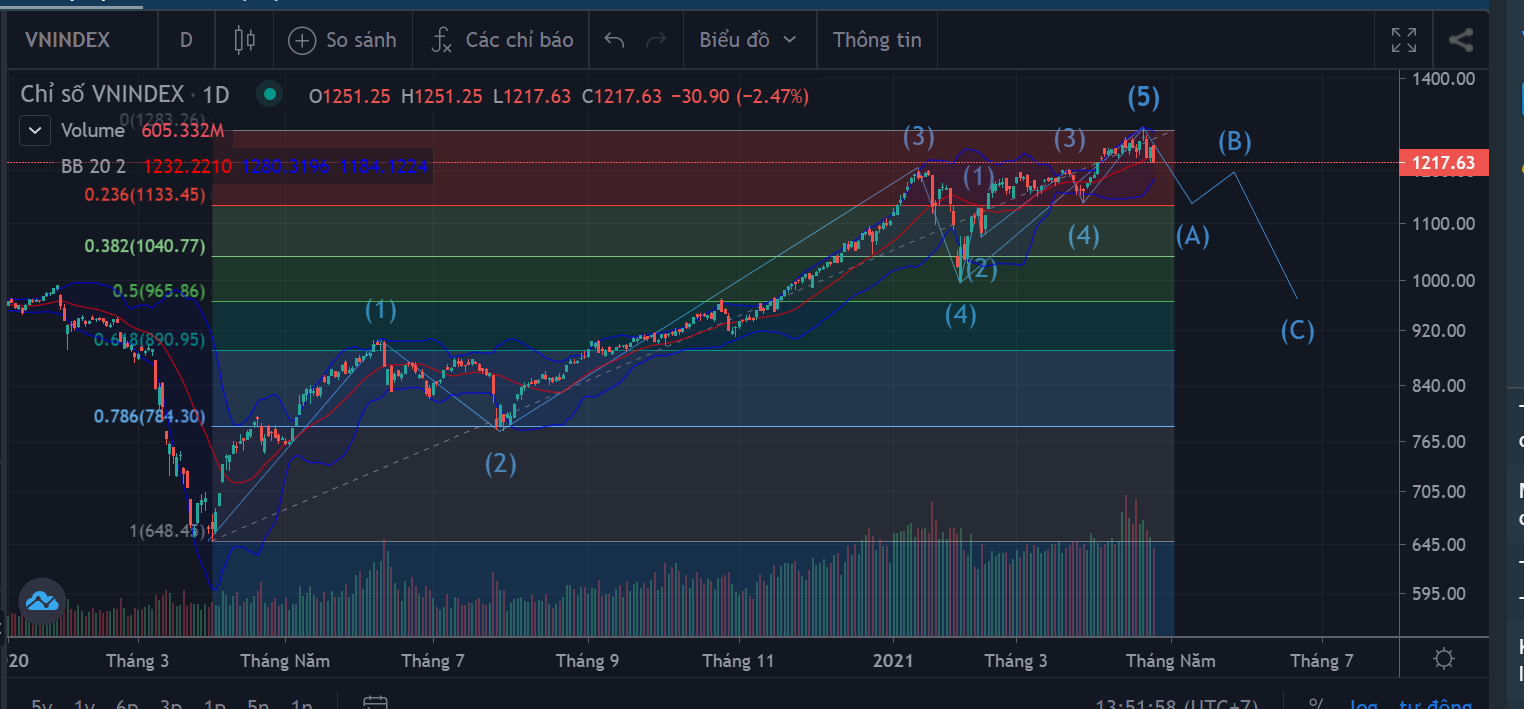Undo the last chart action
Screen dimensions: 1524x709
click(614, 40)
